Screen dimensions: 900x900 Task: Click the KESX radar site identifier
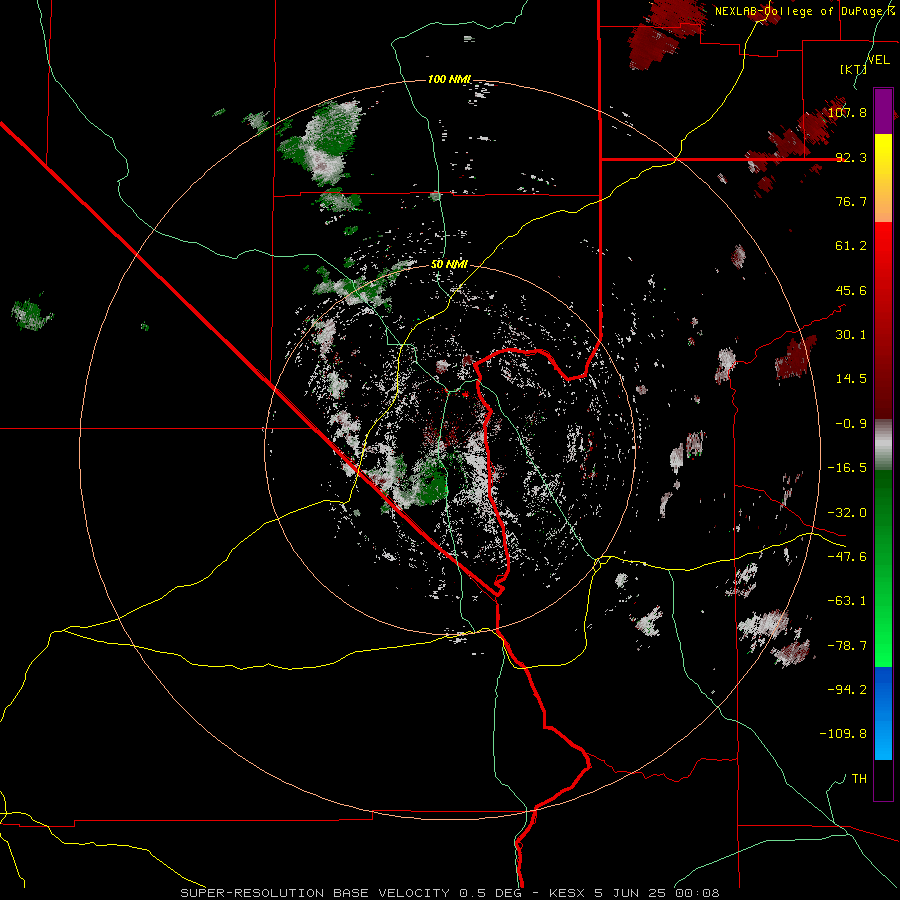coord(568,893)
